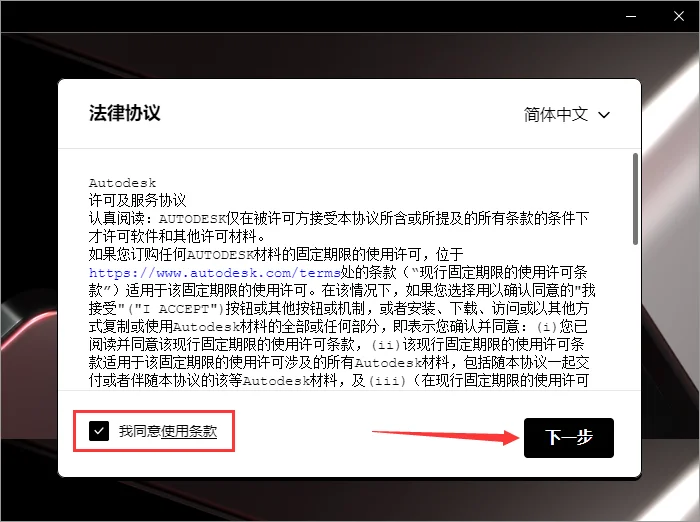This screenshot has width=700, height=522.
Task: Click the 下一步 button
Action: click(568, 438)
